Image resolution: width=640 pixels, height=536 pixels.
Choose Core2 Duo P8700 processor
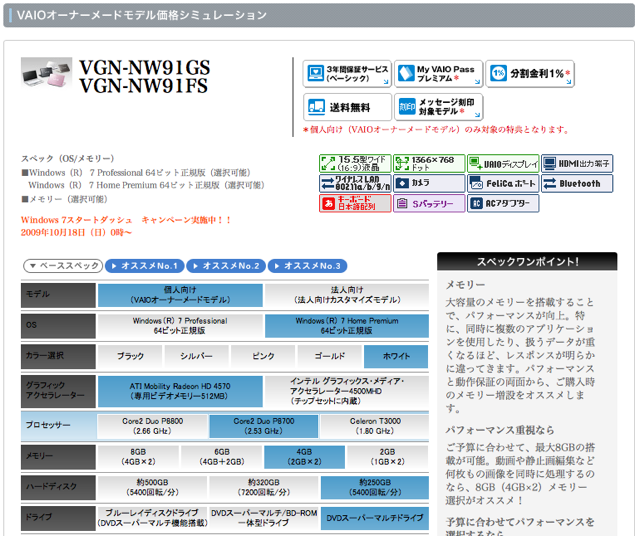(264, 426)
